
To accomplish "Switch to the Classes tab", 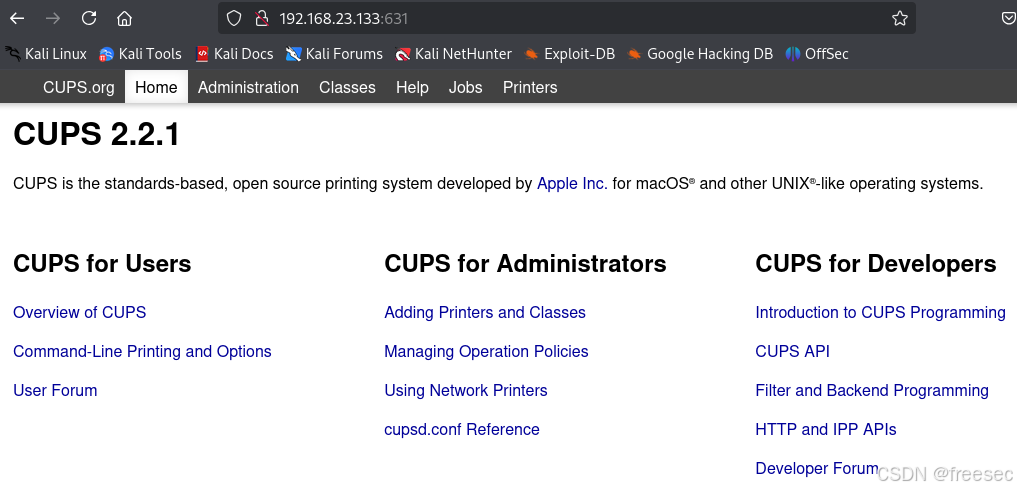I will coord(347,88).
